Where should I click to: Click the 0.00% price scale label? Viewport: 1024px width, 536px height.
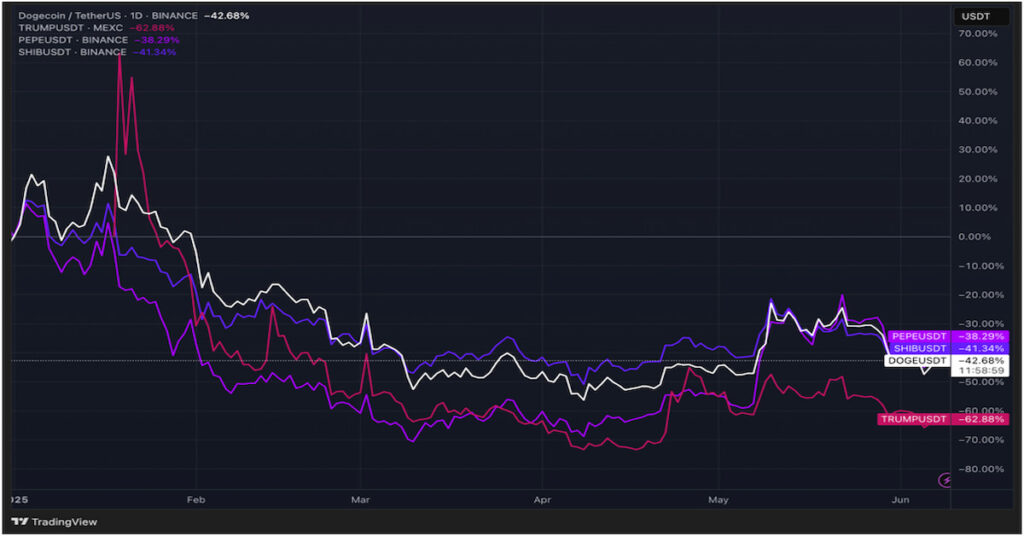click(x=974, y=236)
